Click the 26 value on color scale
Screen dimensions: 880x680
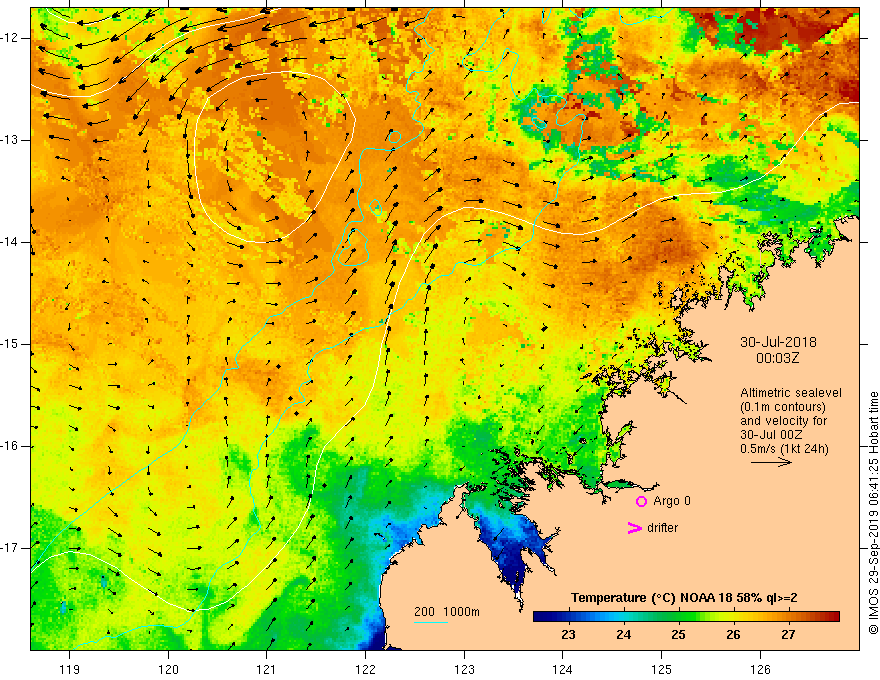733,635
